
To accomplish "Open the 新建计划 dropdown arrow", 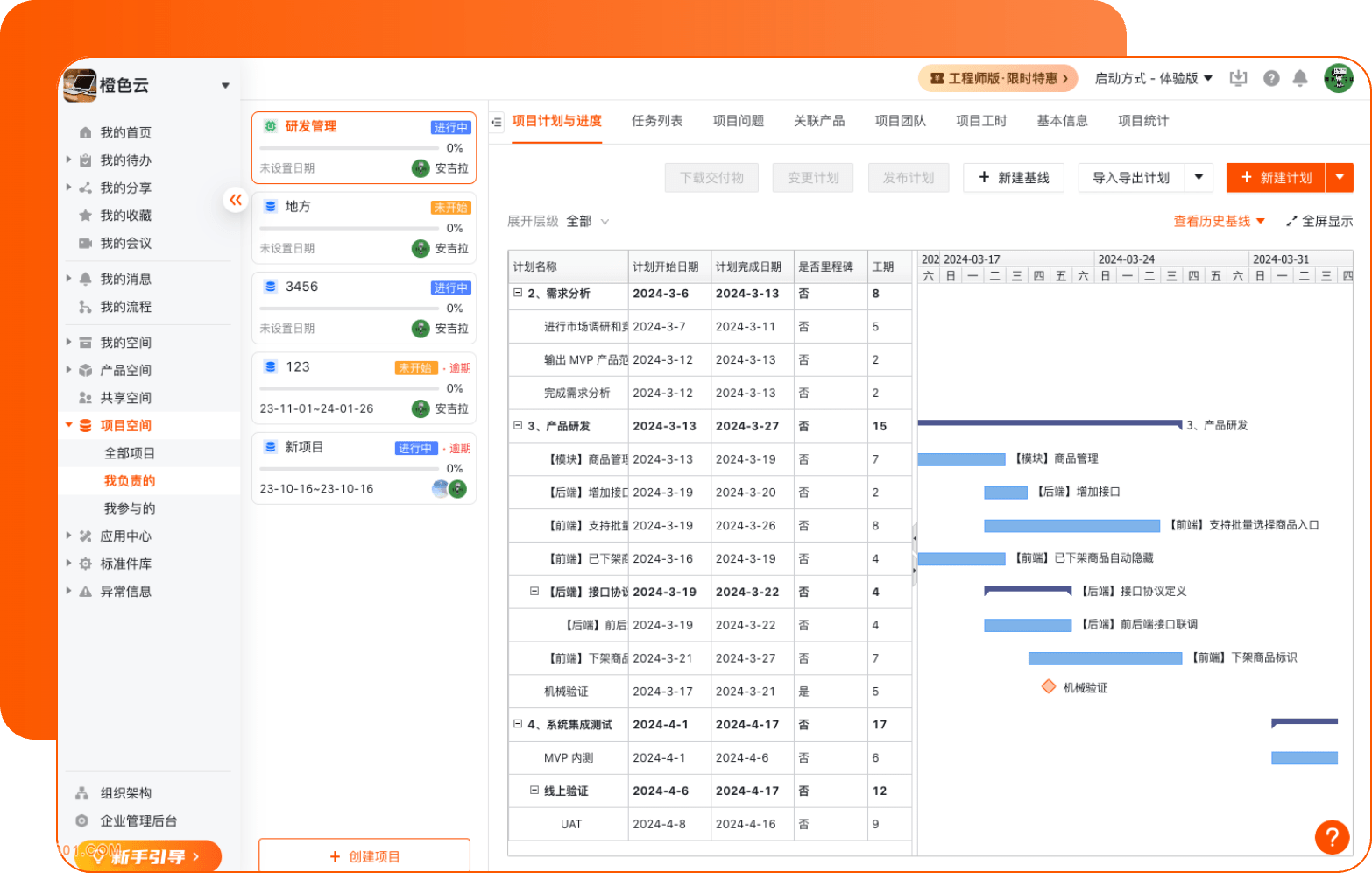I will [x=1340, y=178].
